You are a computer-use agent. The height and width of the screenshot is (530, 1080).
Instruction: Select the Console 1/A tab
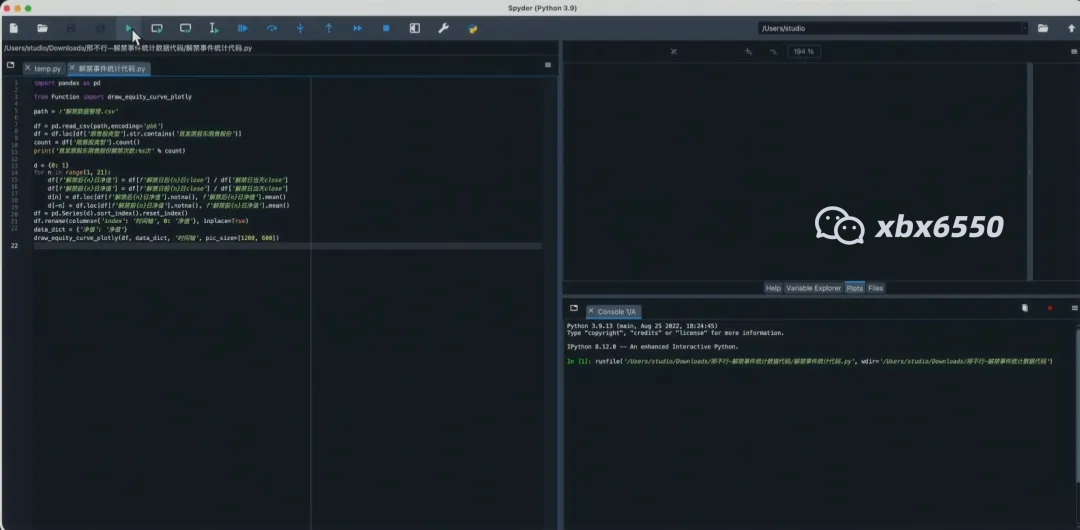tap(616, 312)
